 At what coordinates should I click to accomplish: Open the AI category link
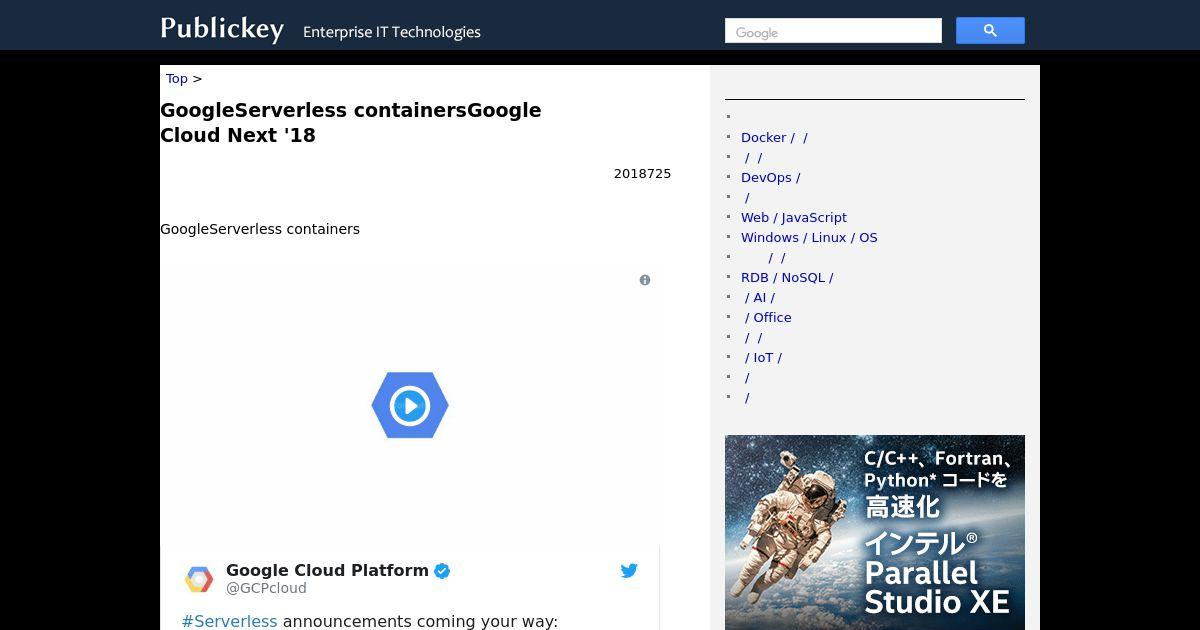(x=759, y=297)
